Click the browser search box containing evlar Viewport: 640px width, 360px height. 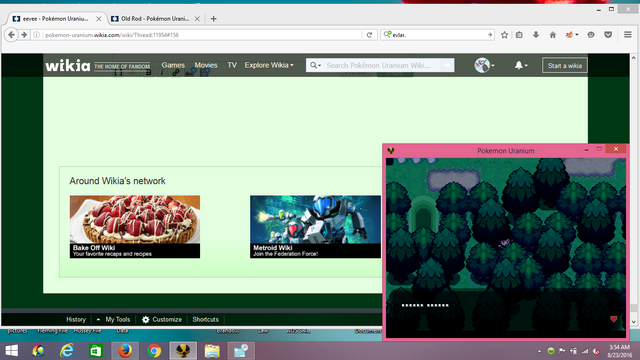[x=439, y=35]
